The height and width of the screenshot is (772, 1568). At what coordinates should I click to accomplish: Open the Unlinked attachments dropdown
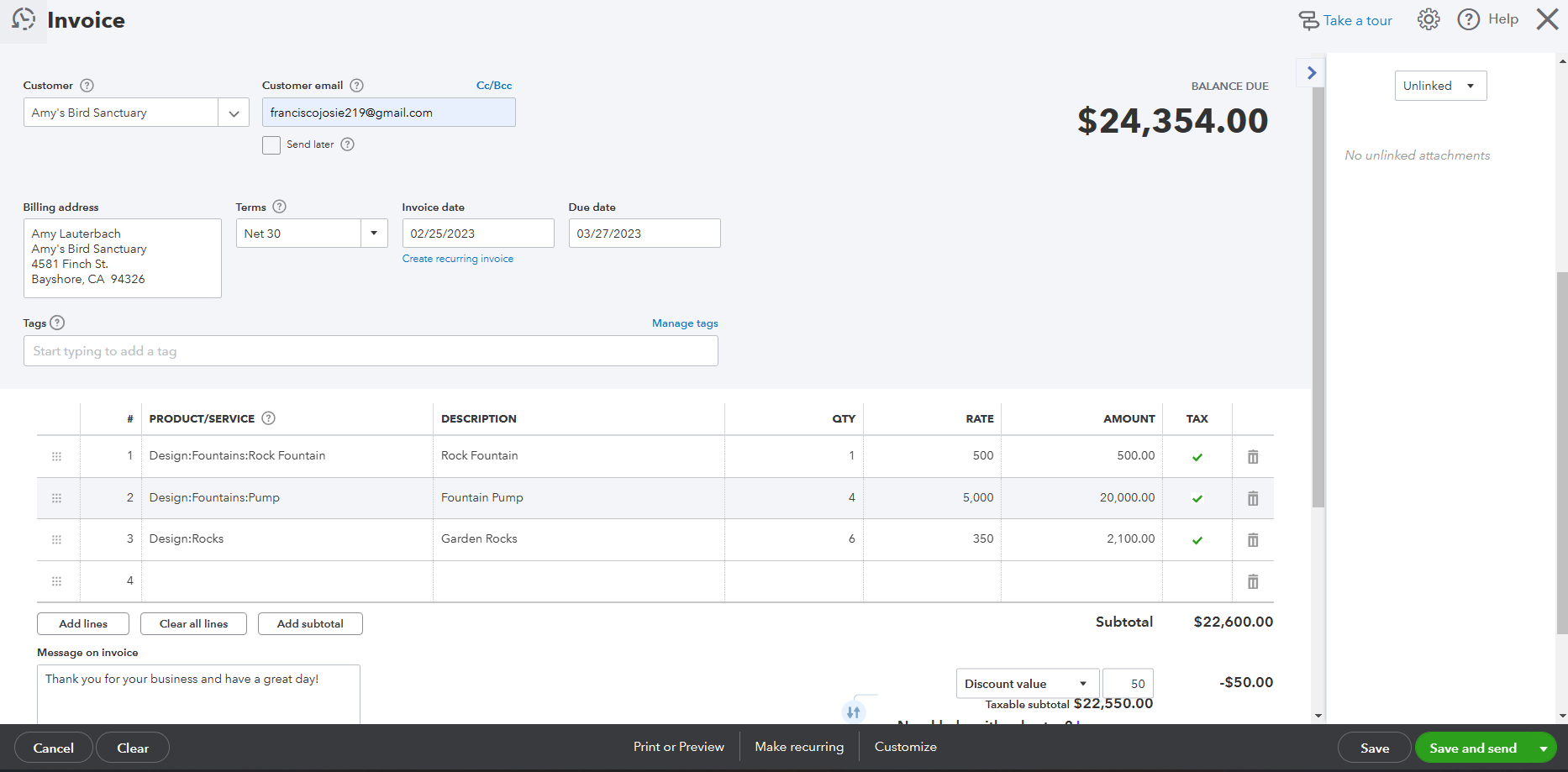(x=1441, y=86)
